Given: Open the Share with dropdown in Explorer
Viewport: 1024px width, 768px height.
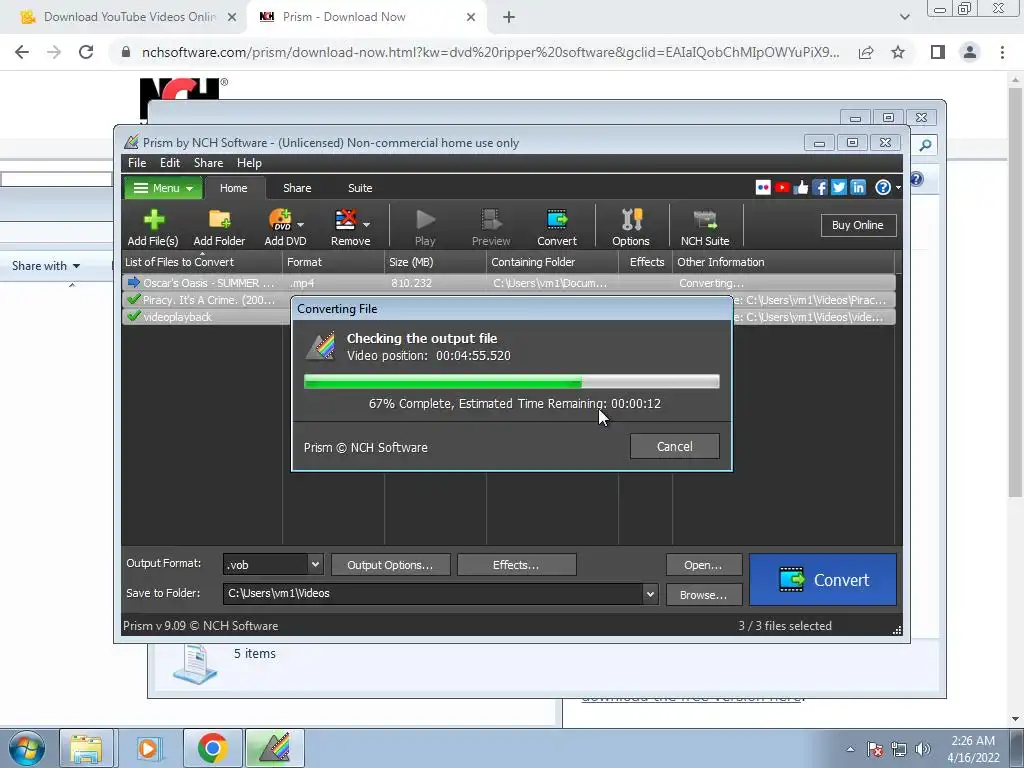Looking at the screenshot, I should (46, 266).
